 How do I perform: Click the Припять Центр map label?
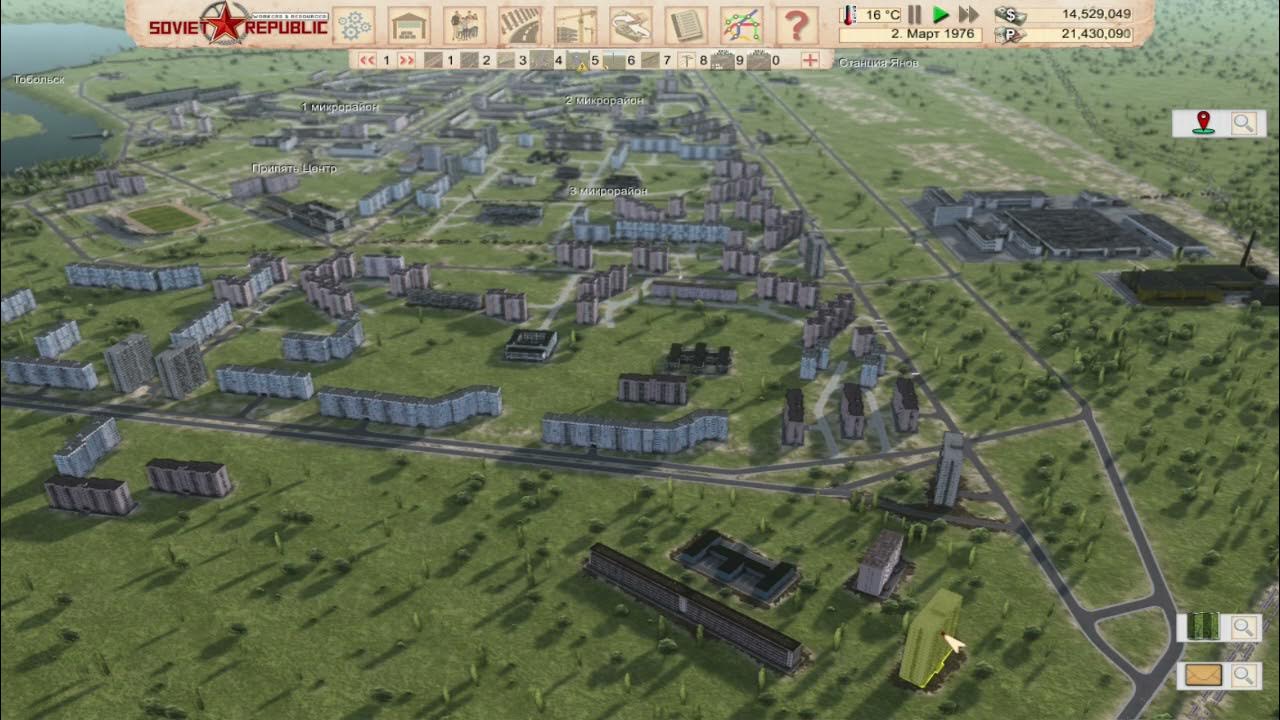(x=294, y=168)
